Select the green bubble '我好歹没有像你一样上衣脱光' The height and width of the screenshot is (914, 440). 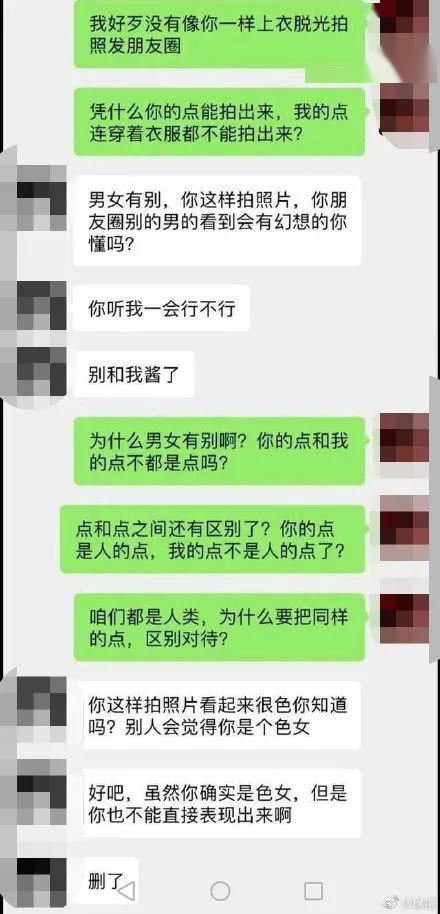(x=220, y=34)
